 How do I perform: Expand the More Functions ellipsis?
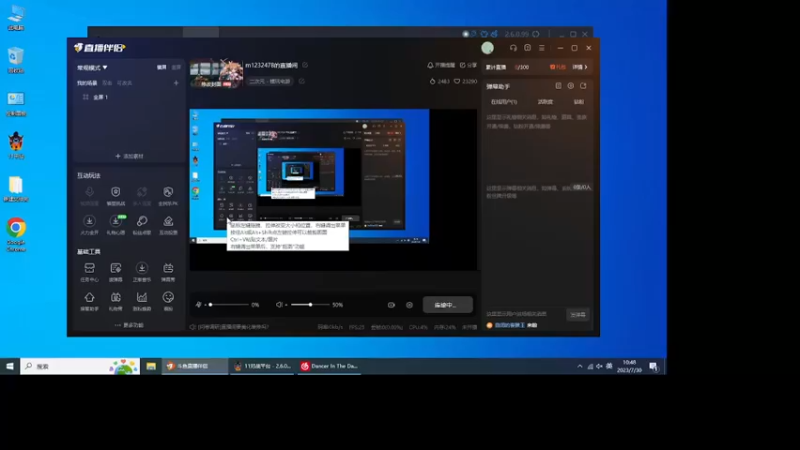pyautogui.click(x=129, y=325)
